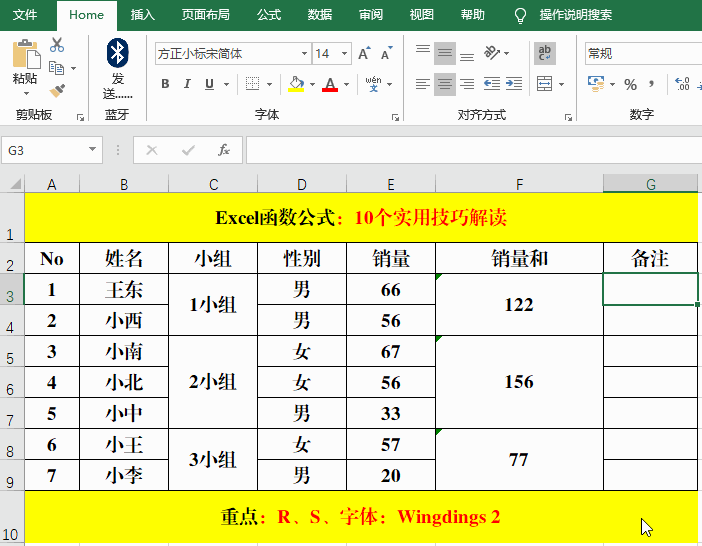
Task: Click the insert function fx icon
Action: tap(224, 150)
